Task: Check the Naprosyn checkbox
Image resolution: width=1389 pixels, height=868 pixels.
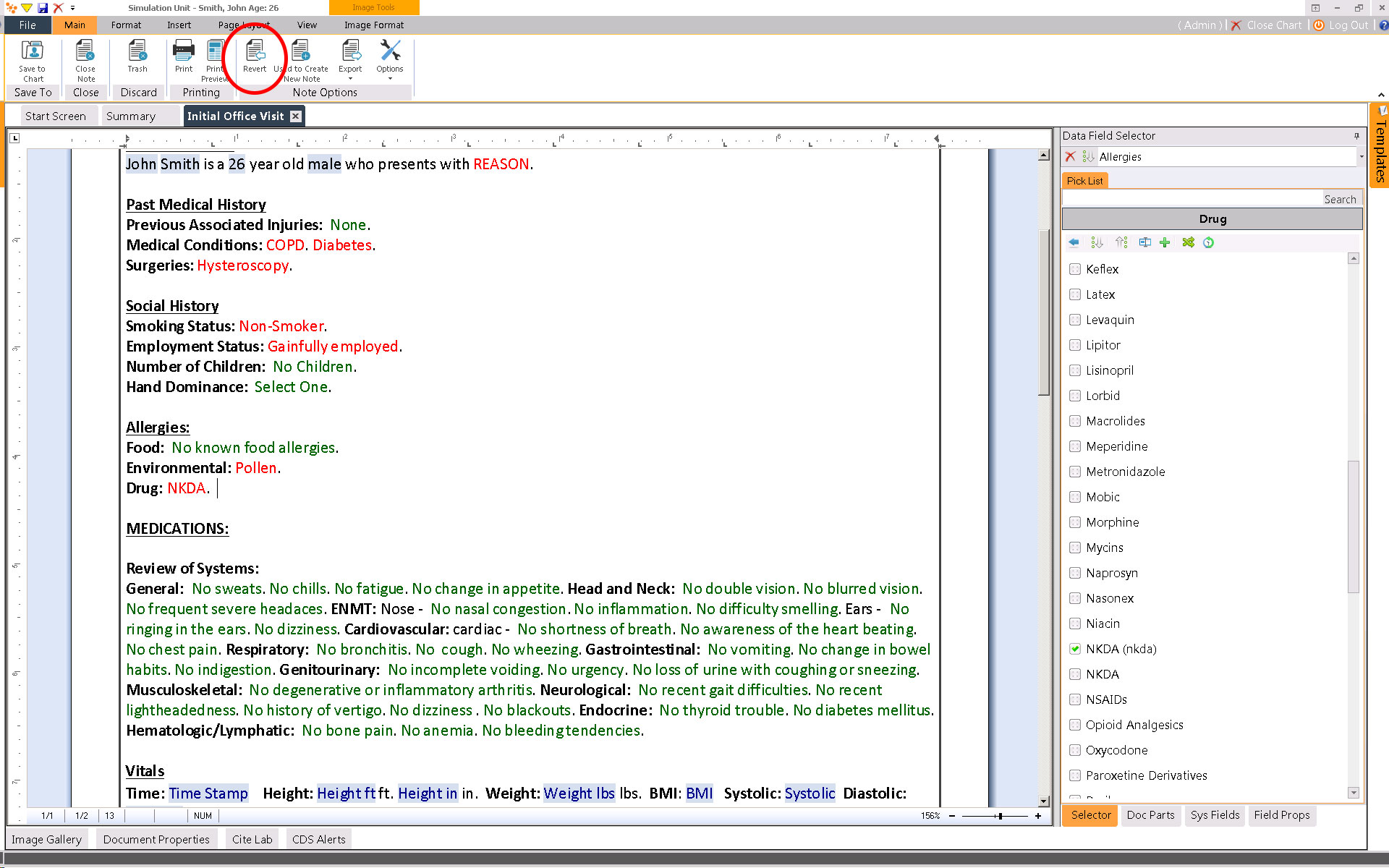Action: coord(1075,573)
